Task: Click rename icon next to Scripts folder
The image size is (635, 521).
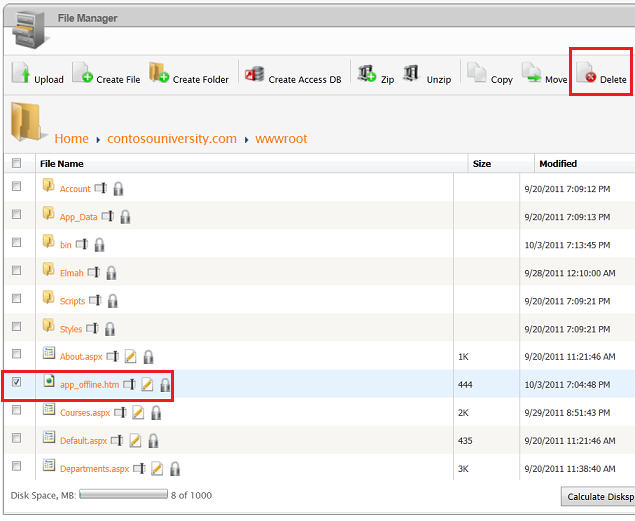Action: coord(95,300)
